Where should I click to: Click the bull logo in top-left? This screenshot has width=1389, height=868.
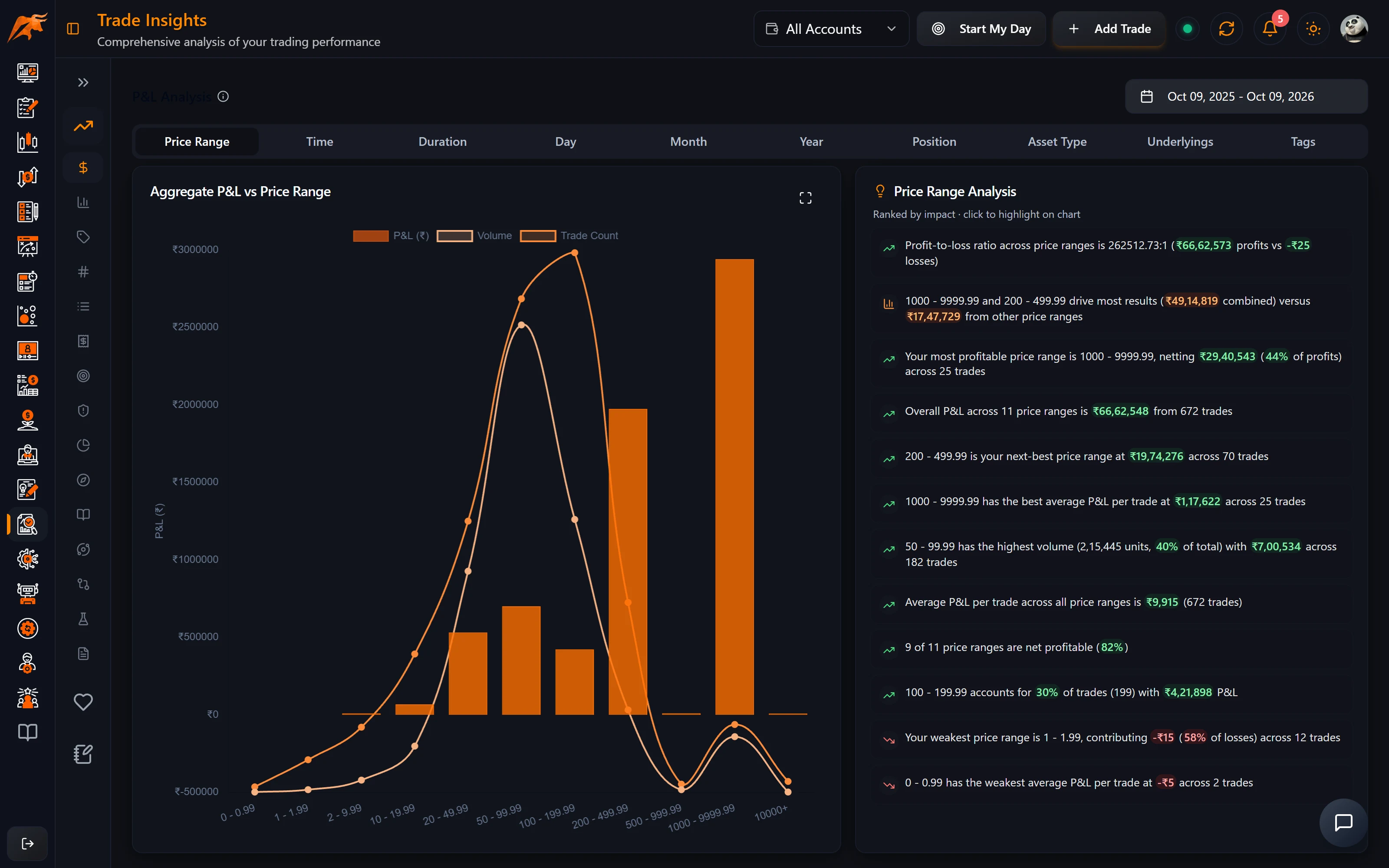click(x=27, y=27)
